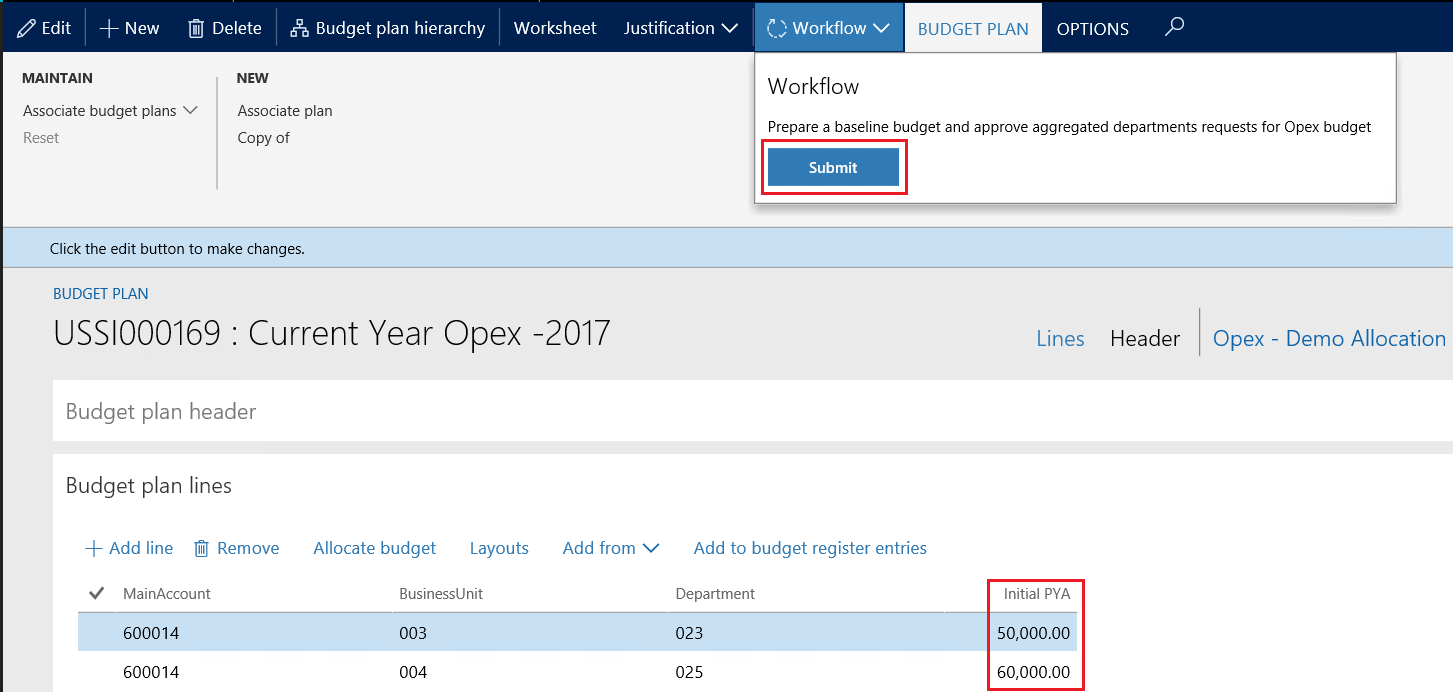Click the Remove trash icon in grid toolbar
Image resolution: width=1453 pixels, height=693 pixels.
pyautogui.click(x=200, y=547)
